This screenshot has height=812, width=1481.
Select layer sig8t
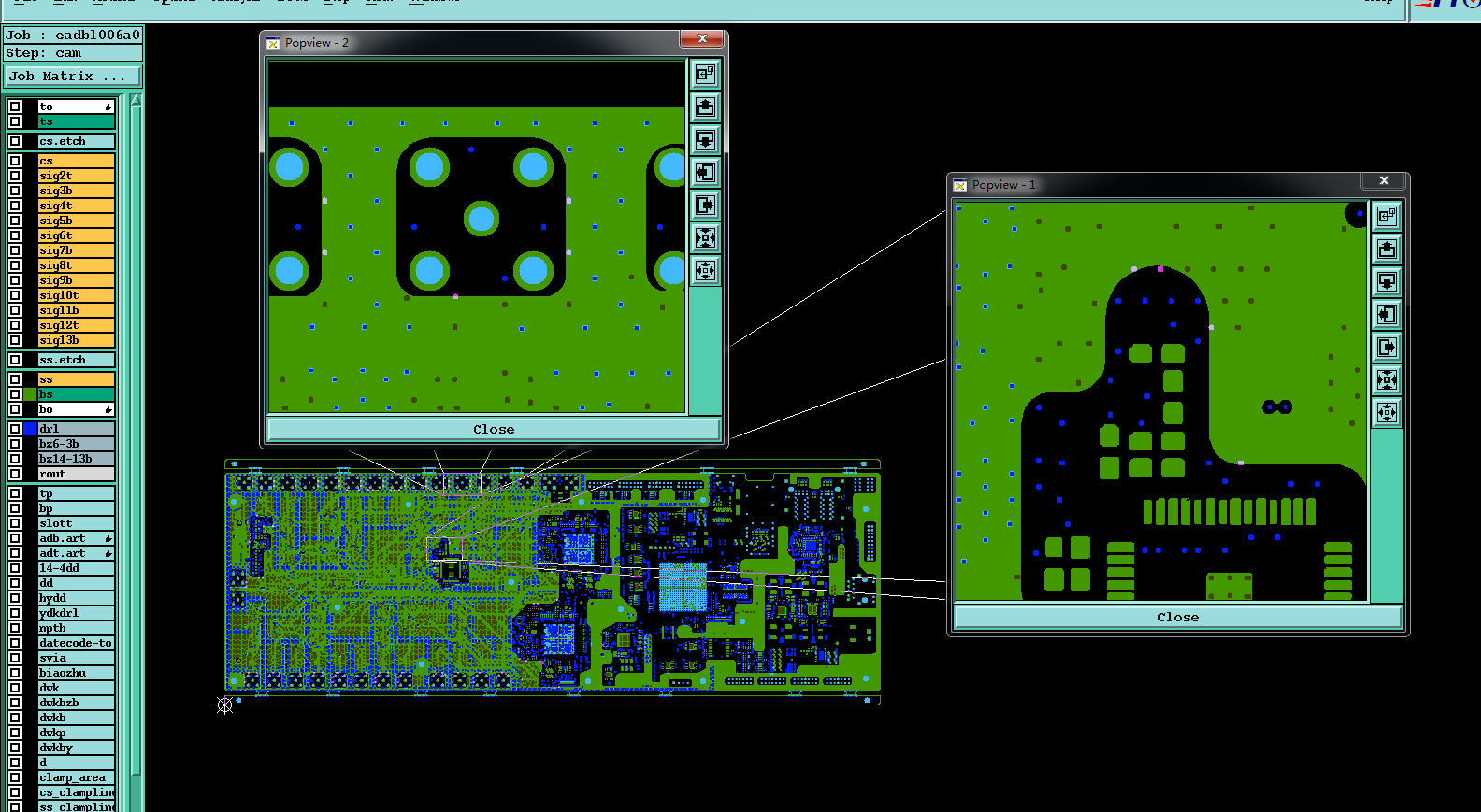coord(76,265)
